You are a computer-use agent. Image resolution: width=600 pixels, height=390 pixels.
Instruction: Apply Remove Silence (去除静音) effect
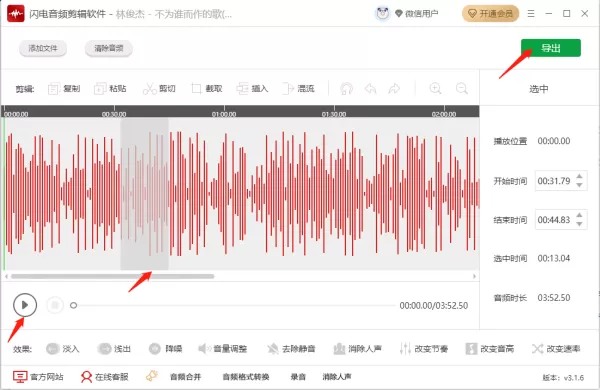click(x=291, y=349)
